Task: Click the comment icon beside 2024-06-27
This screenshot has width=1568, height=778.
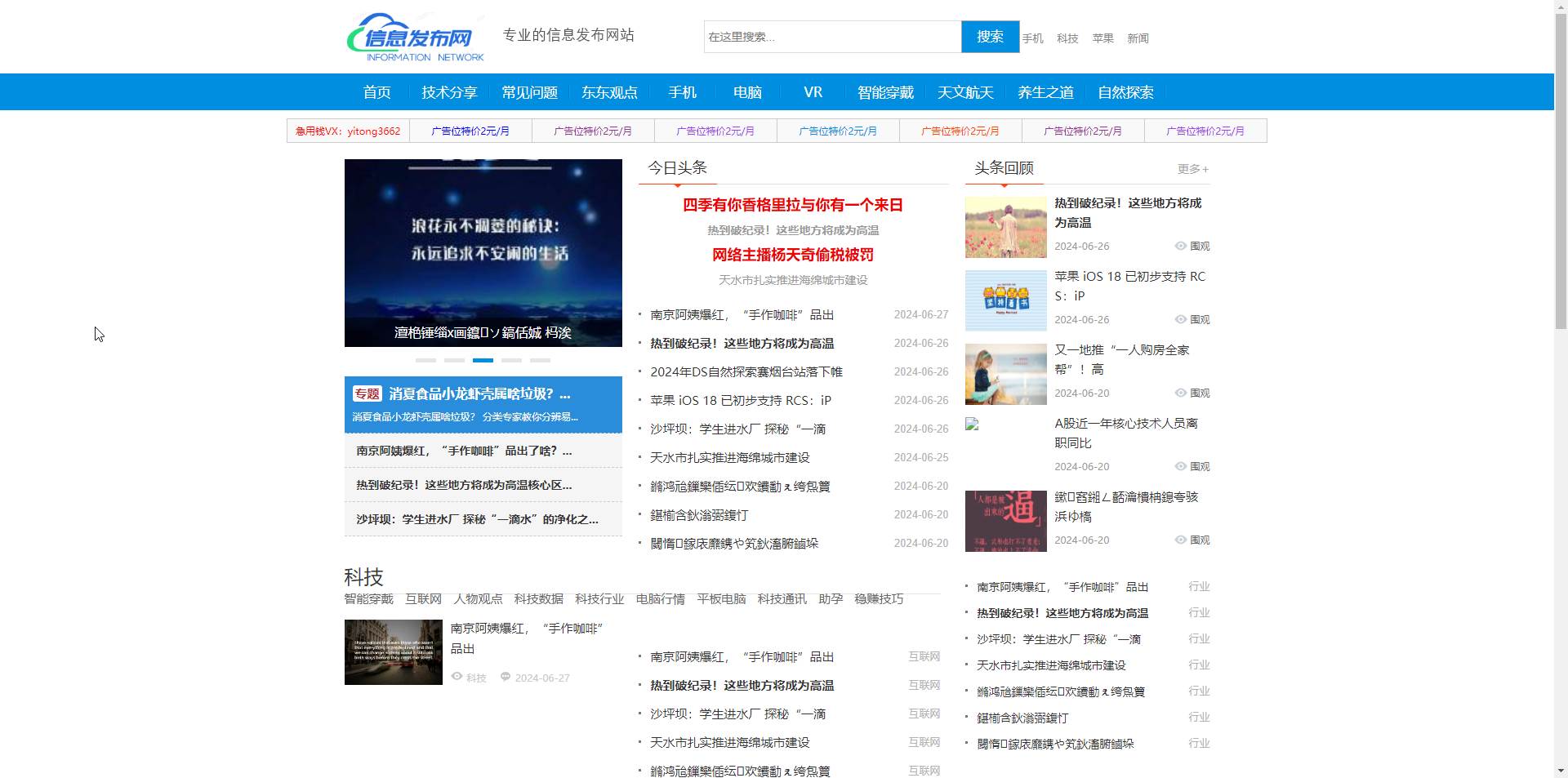Action: coord(506,677)
